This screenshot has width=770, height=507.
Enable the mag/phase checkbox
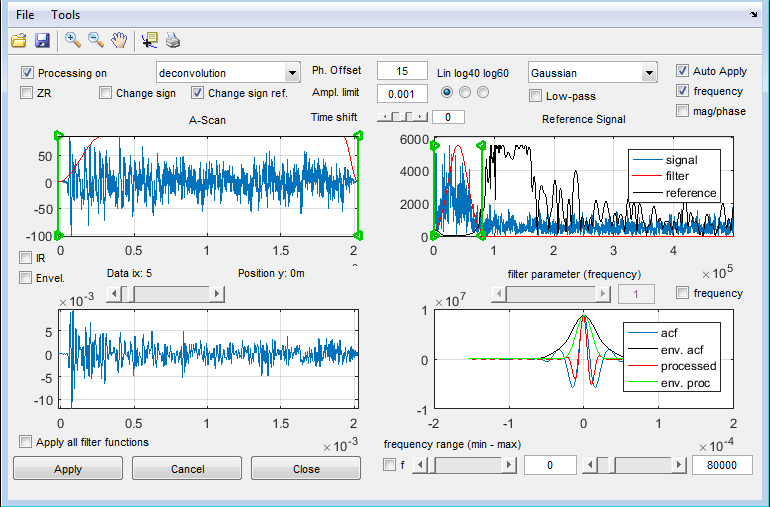click(x=682, y=111)
